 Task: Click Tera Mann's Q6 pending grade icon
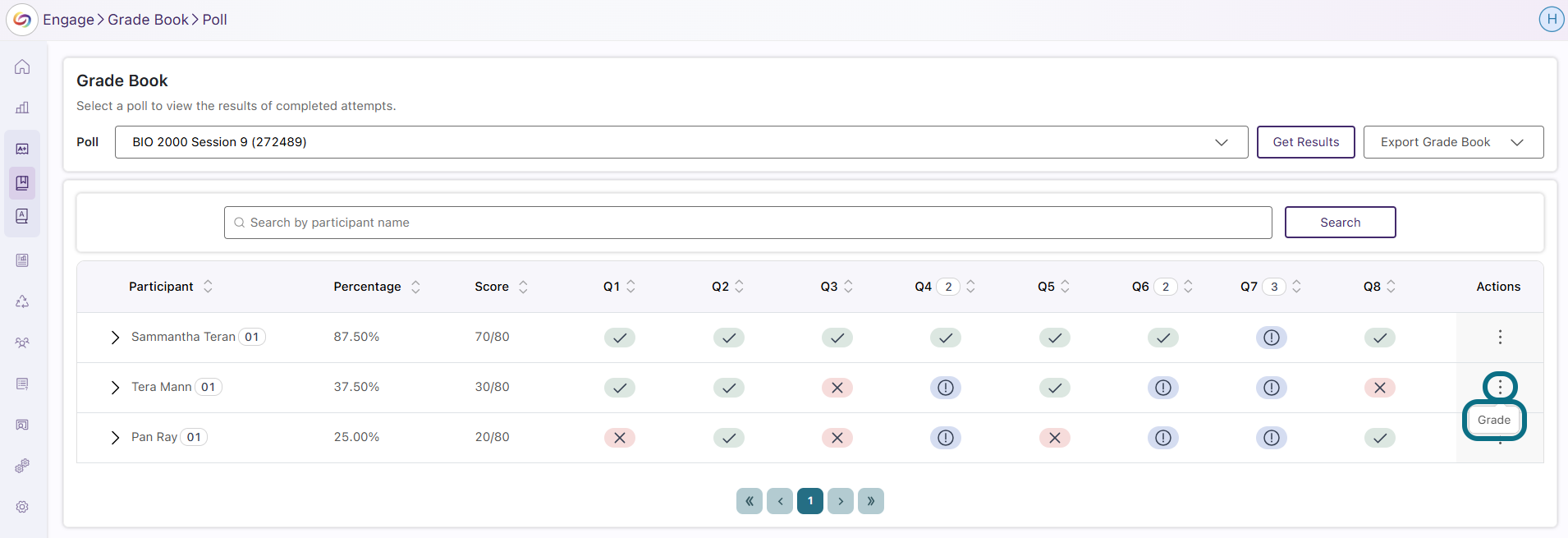click(1163, 388)
